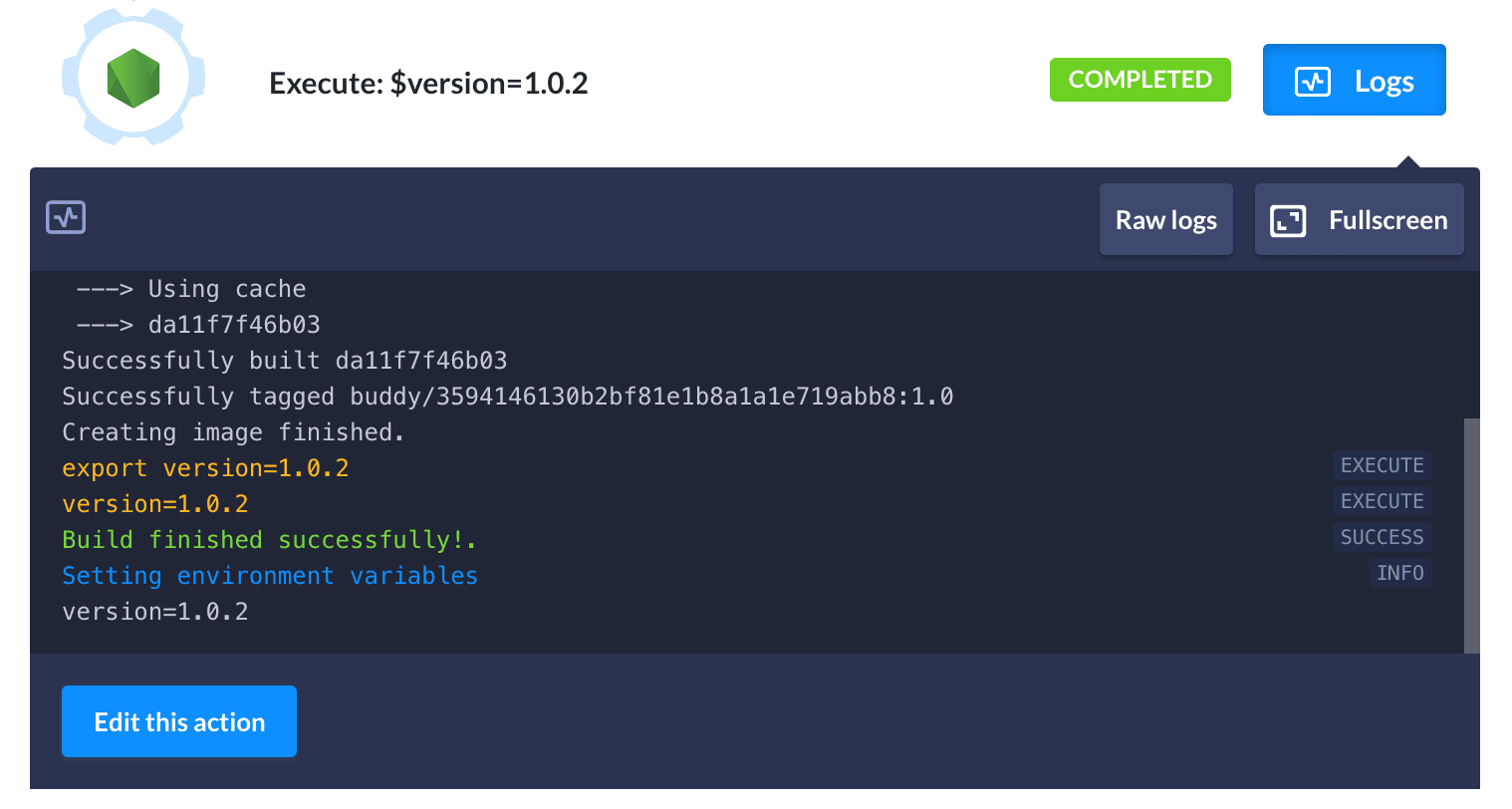Click the Node.js action gear icon
1512x809 pixels.
click(x=133, y=78)
